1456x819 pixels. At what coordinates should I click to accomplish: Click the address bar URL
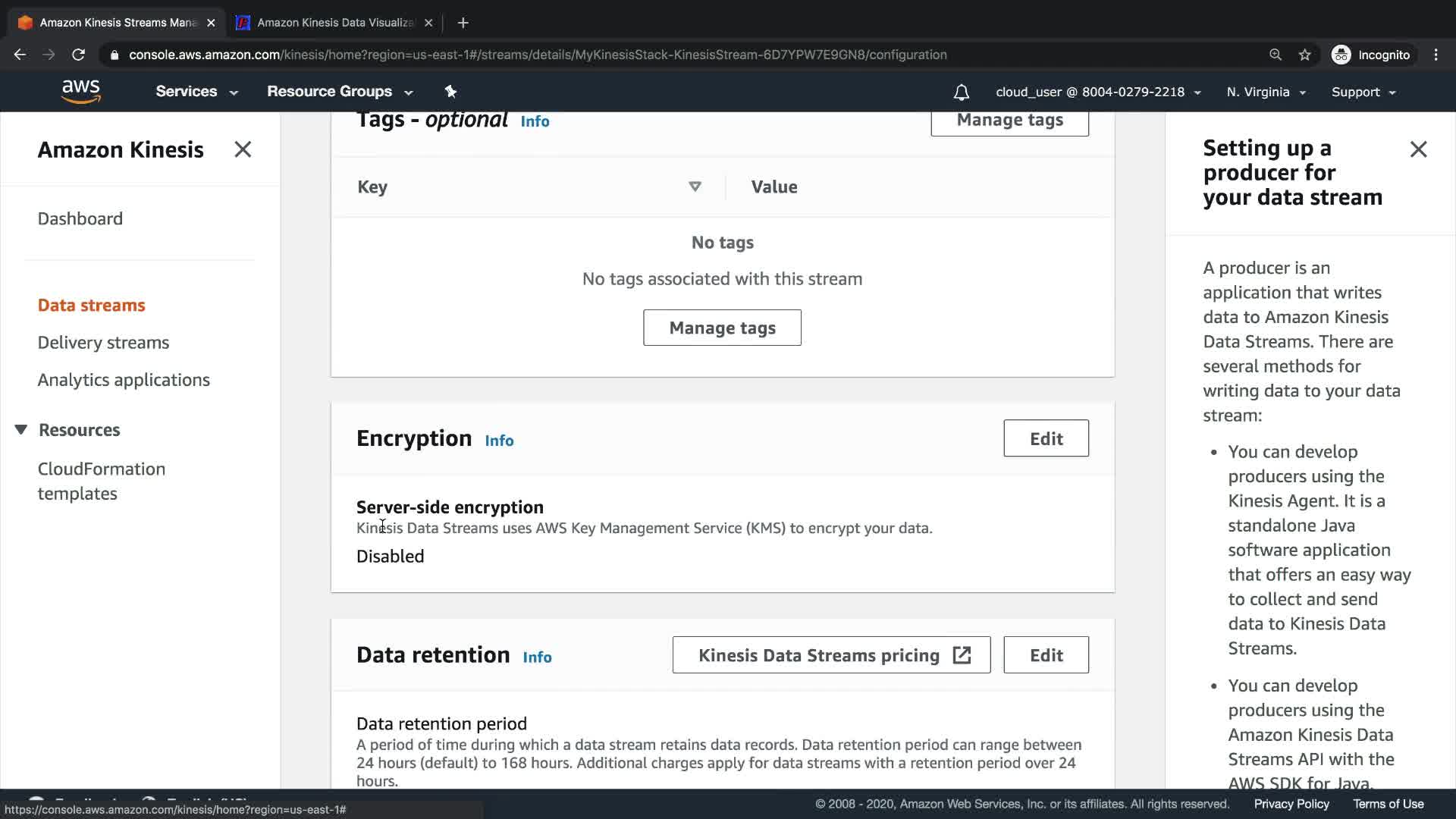point(537,55)
